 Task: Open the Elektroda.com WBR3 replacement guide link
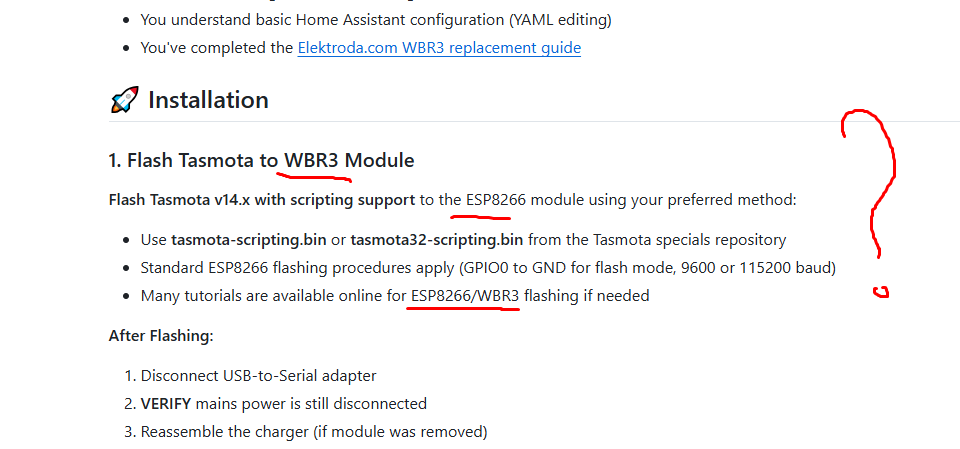(439, 47)
